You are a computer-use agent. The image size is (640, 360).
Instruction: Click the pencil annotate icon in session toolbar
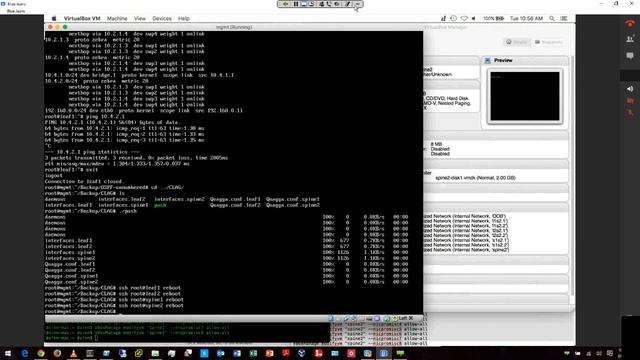[x=348, y=4]
